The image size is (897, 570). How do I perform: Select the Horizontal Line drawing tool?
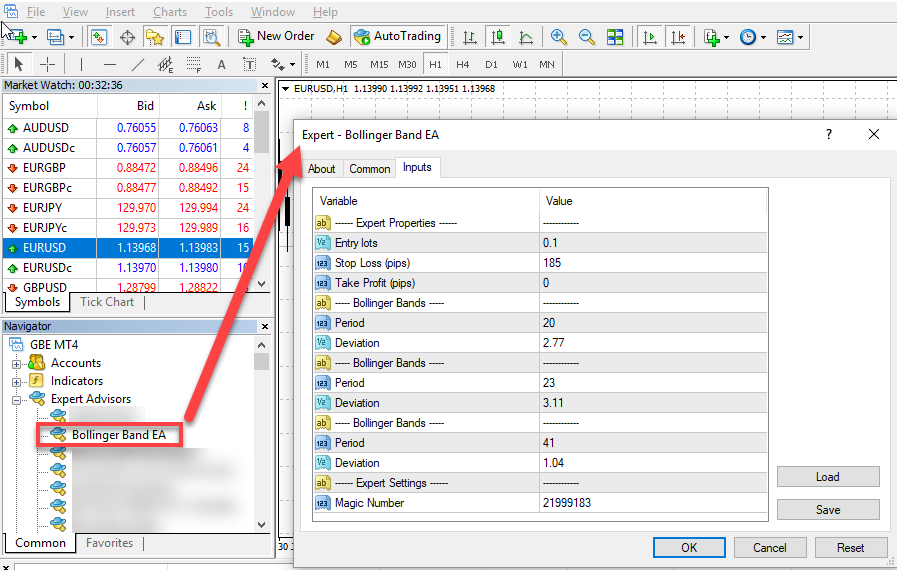click(x=110, y=64)
